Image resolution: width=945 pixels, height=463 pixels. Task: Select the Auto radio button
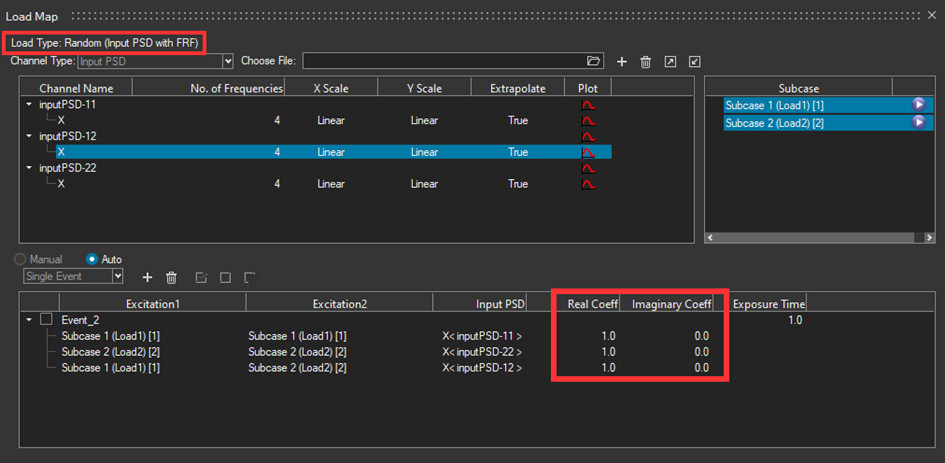(x=94, y=260)
